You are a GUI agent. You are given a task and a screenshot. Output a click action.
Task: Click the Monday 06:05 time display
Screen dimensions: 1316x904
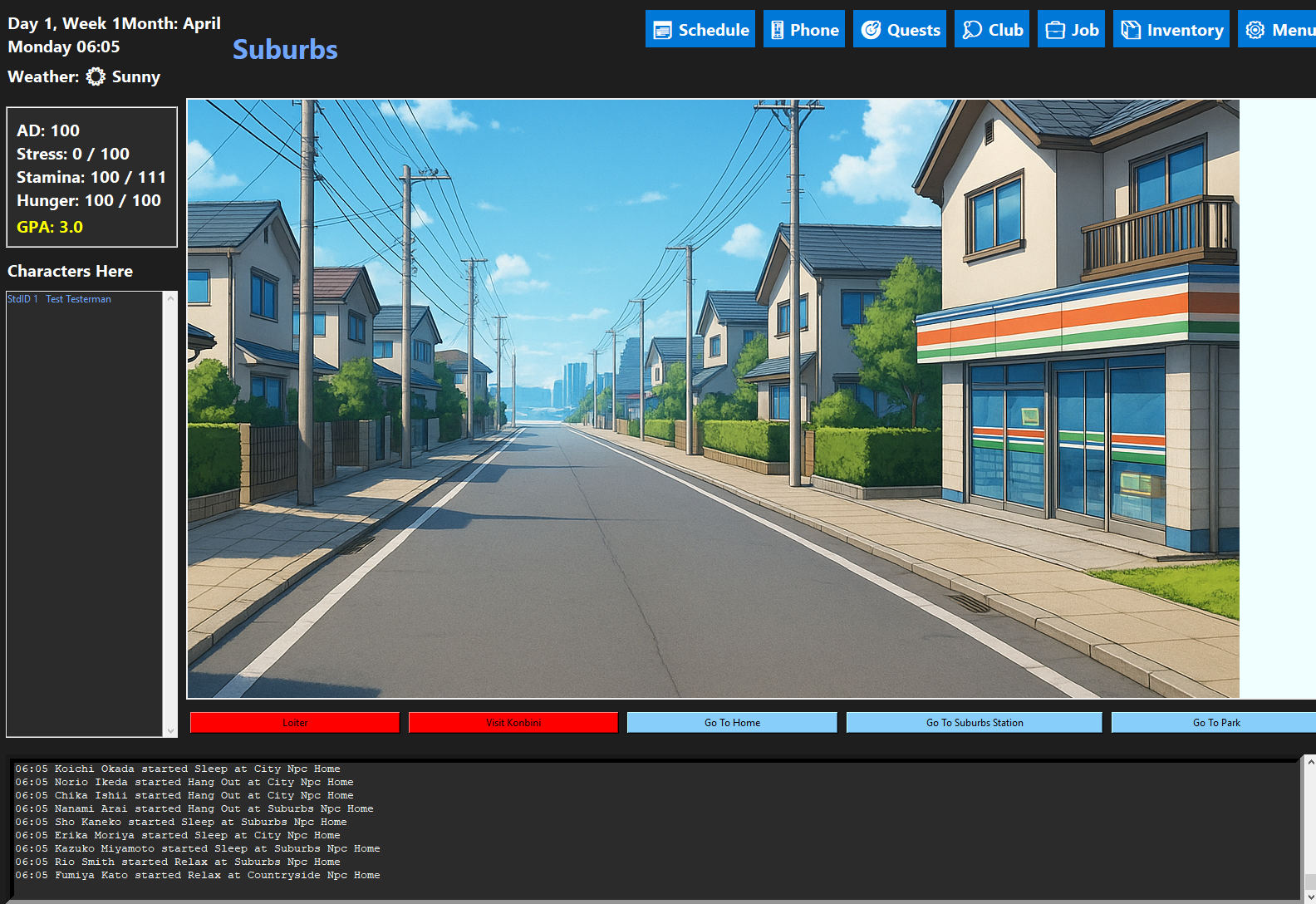coord(64,47)
